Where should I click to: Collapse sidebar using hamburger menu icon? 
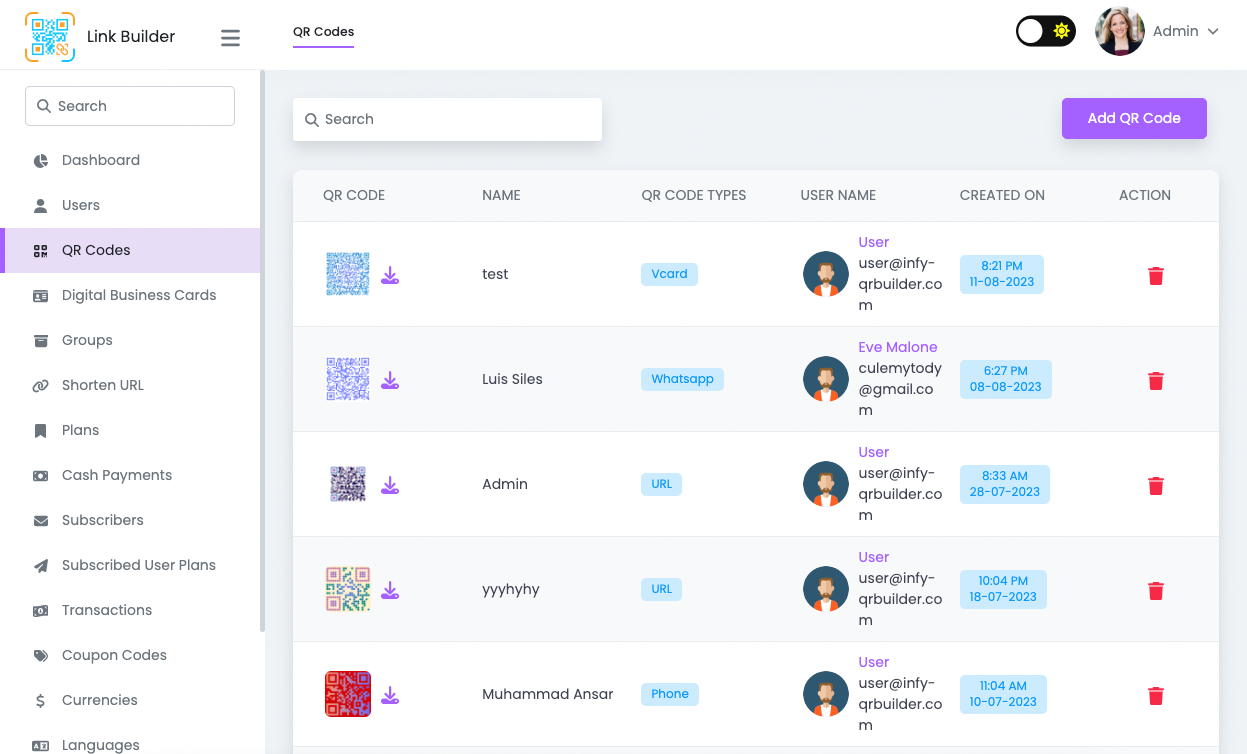(x=230, y=38)
